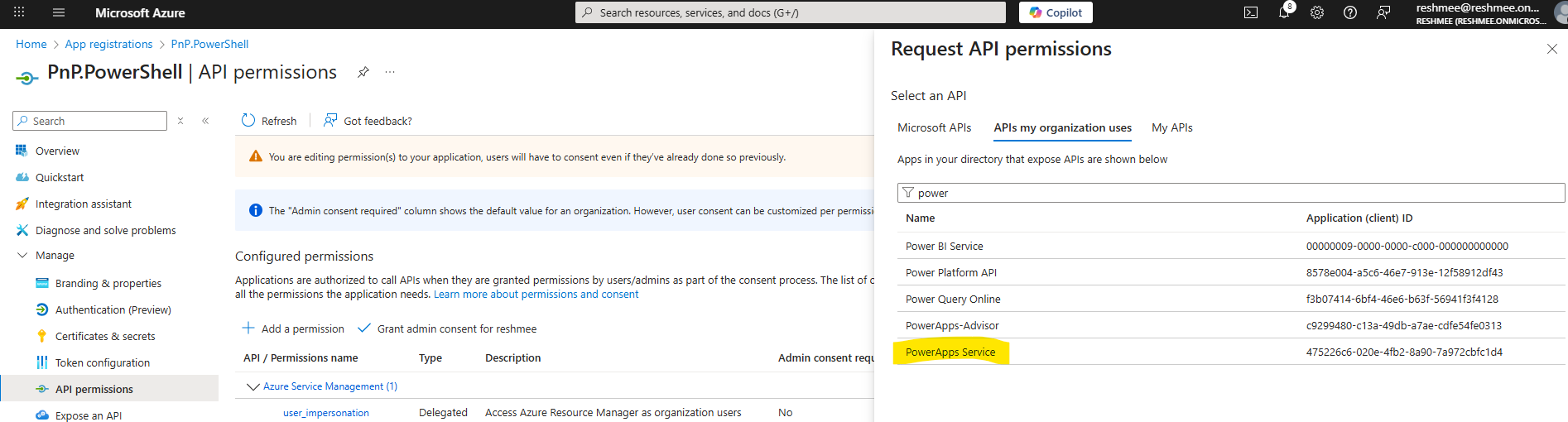Open the portal hamburger menu
1568x422 pixels.
59,12
